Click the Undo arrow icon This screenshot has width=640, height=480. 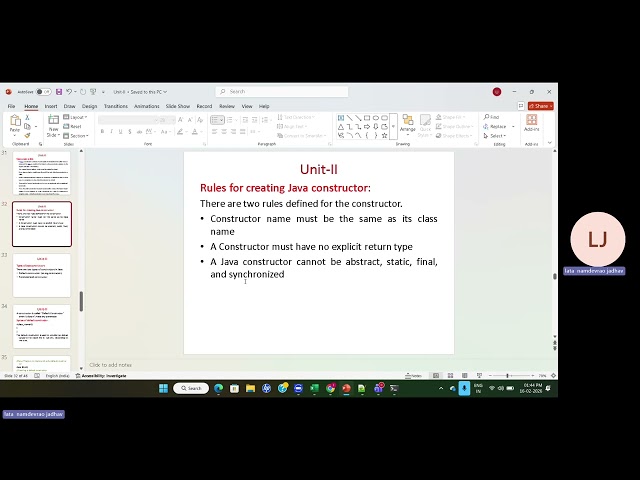[x=70, y=91]
